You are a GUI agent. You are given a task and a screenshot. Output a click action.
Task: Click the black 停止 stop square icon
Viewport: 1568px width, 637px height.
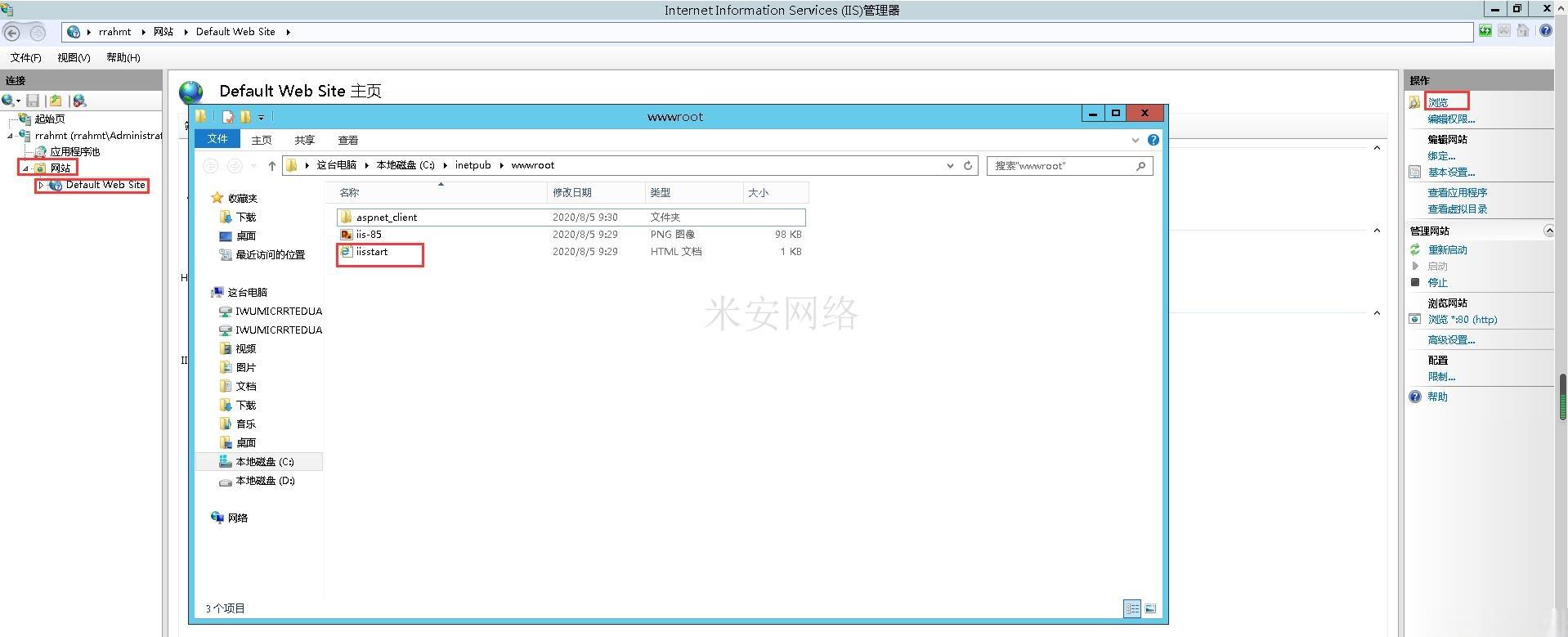(1415, 282)
